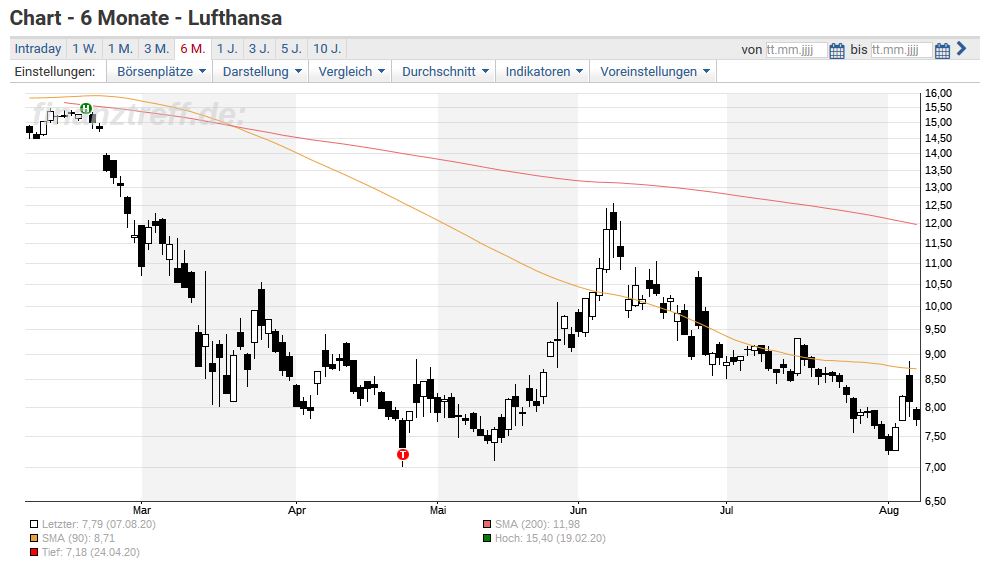This screenshot has width=994, height=573.
Task: Click the 'Chart - 6 Monate - Lufthansa' heading
Action: click(146, 18)
